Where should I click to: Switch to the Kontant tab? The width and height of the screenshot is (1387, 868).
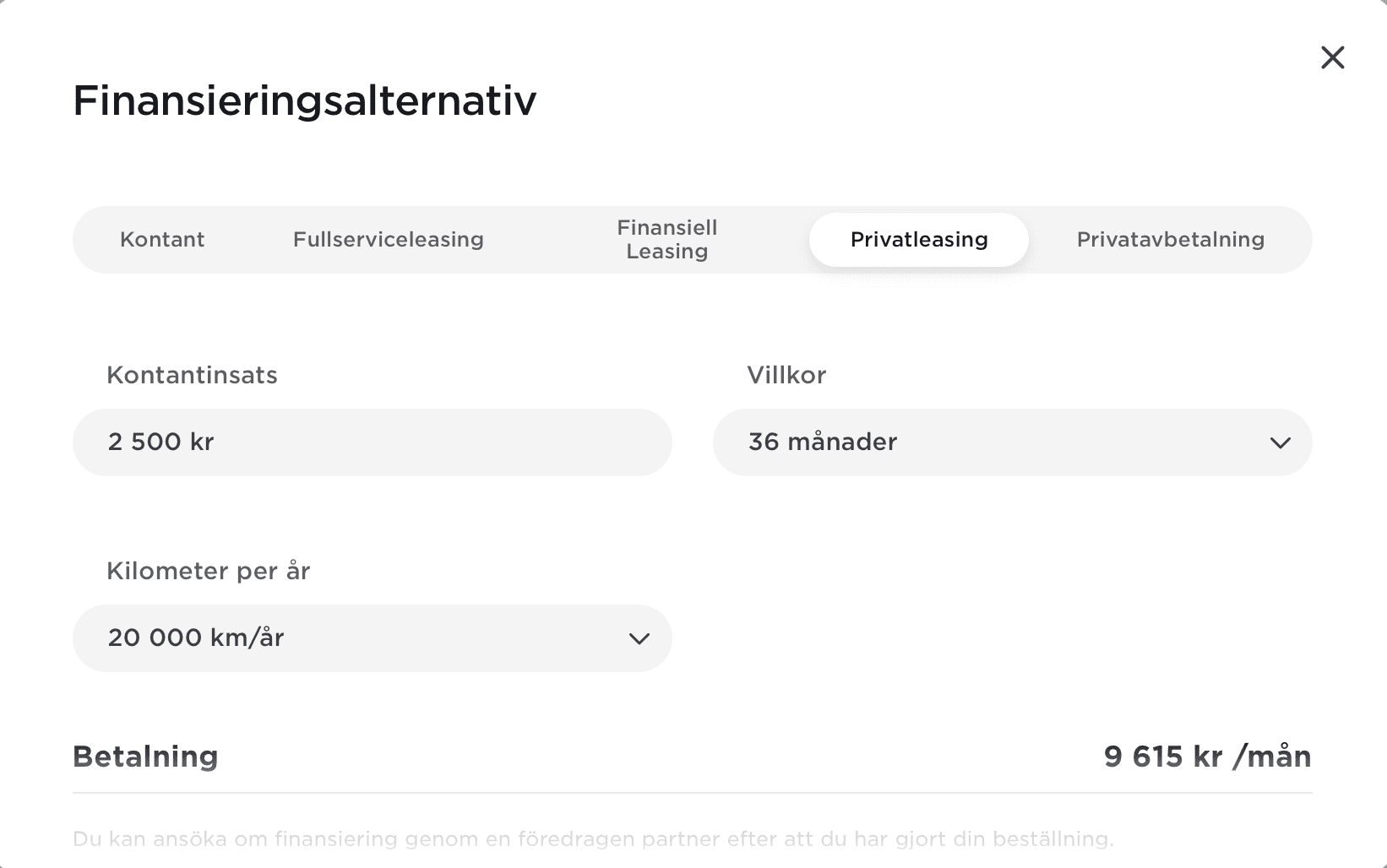click(162, 240)
